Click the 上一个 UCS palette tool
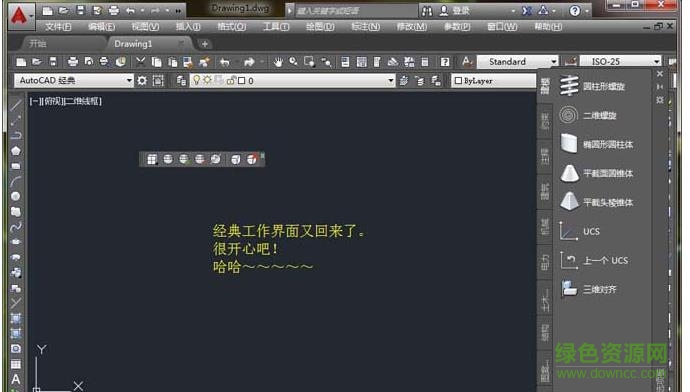The width and height of the screenshot is (690, 392). (594, 260)
